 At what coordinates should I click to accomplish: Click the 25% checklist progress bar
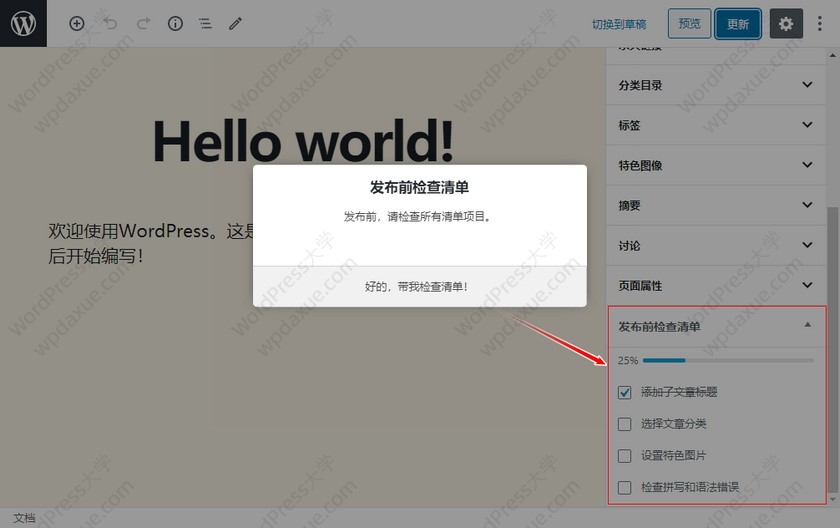tap(728, 360)
